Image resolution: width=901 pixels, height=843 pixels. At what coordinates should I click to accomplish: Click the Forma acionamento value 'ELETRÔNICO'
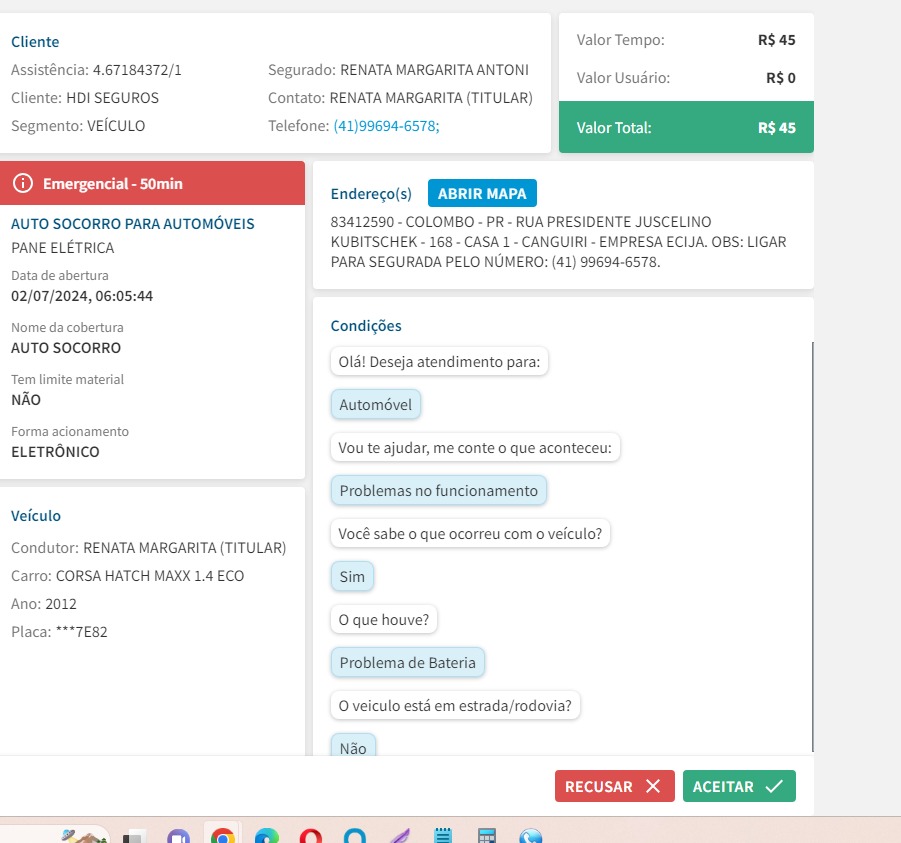pos(55,452)
